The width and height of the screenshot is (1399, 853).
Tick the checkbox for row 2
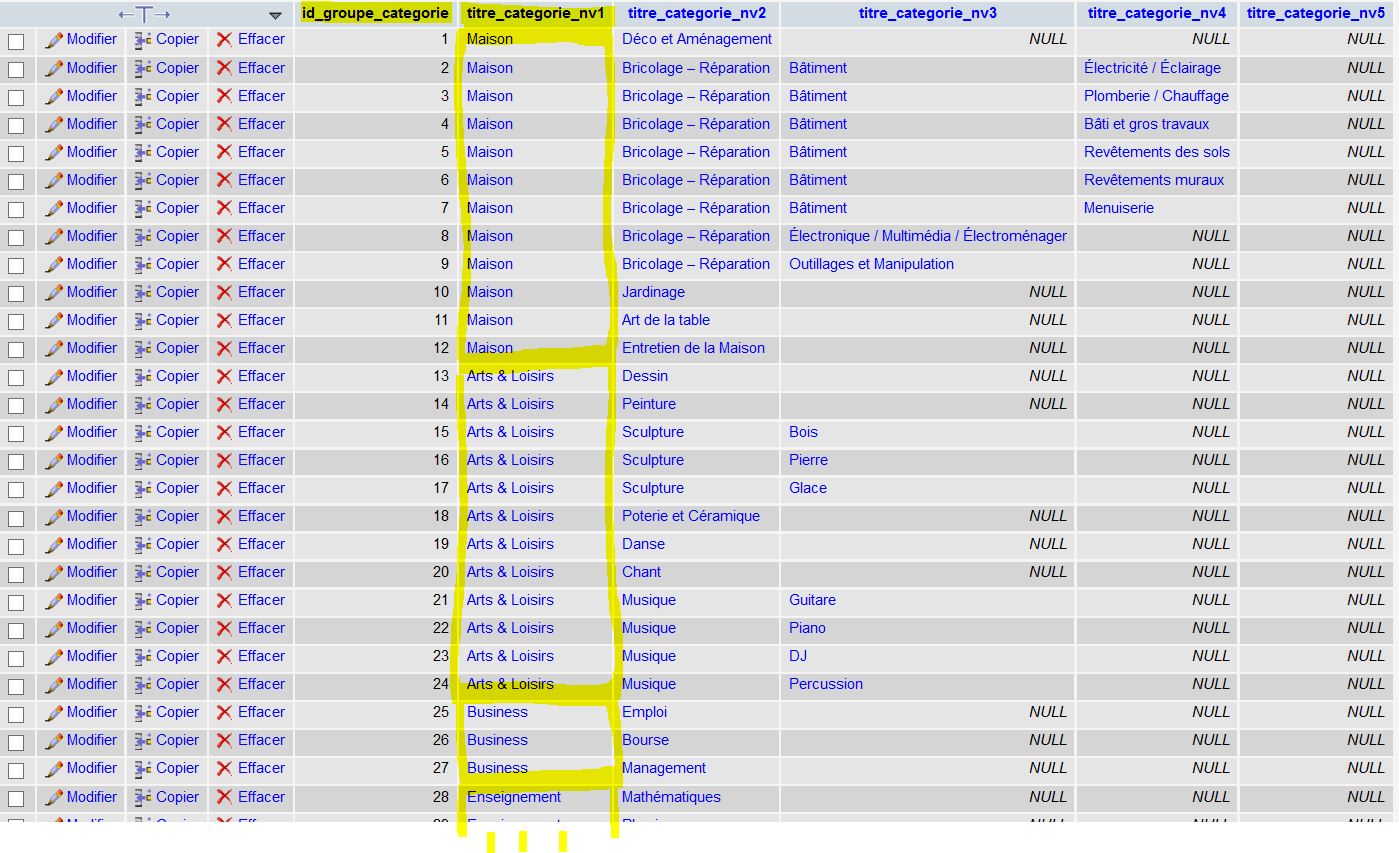coord(16,70)
